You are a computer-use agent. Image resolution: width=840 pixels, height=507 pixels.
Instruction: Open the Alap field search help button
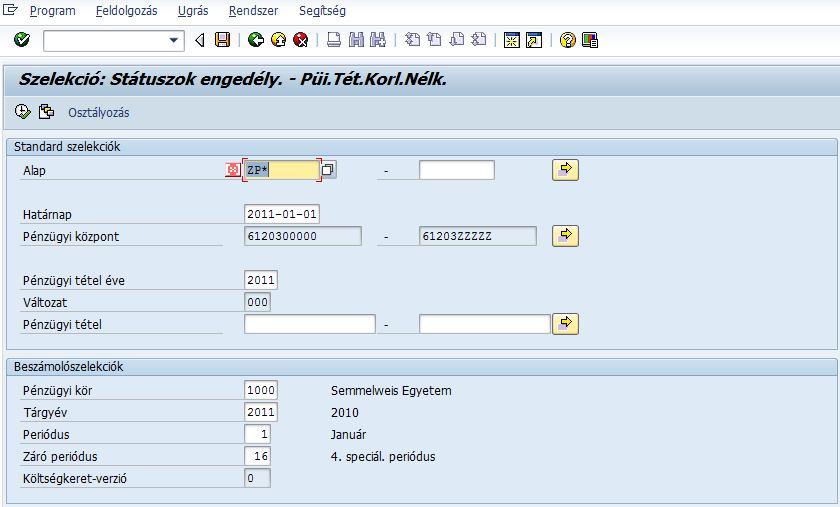(328, 170)
